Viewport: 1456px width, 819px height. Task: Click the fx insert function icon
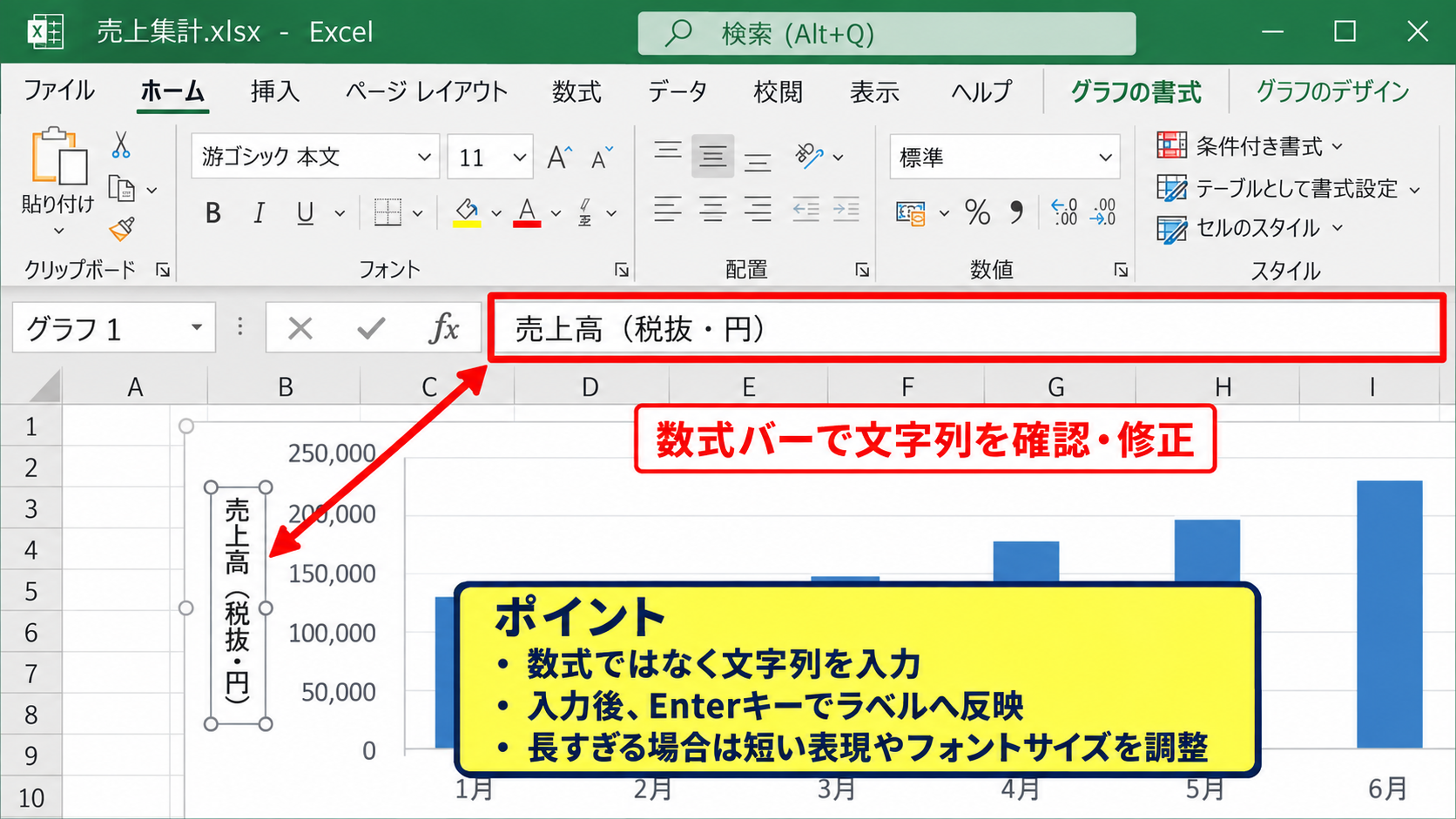tap(444, 328)
